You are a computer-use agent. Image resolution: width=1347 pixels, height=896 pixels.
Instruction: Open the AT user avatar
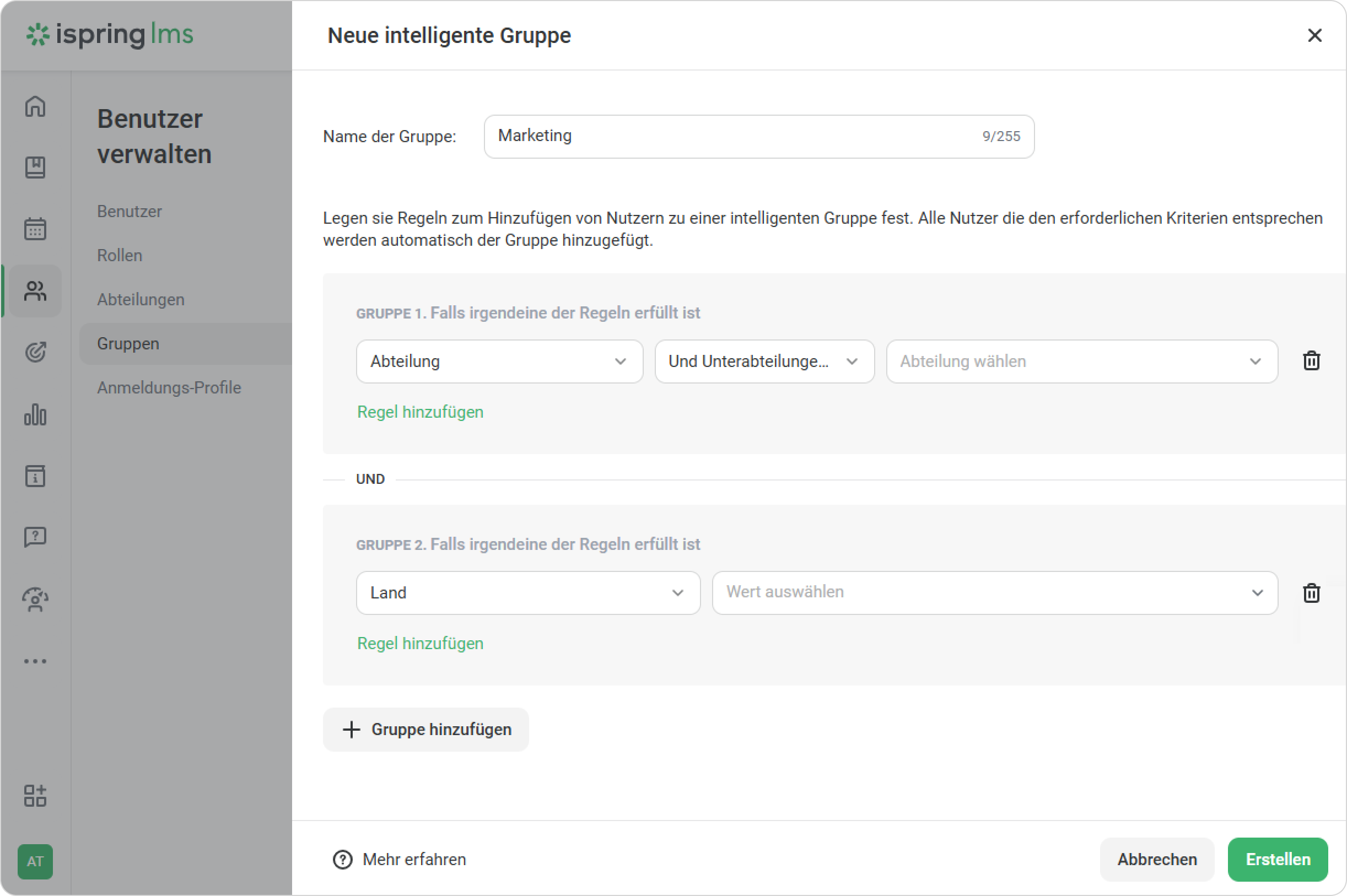(35, 861)
